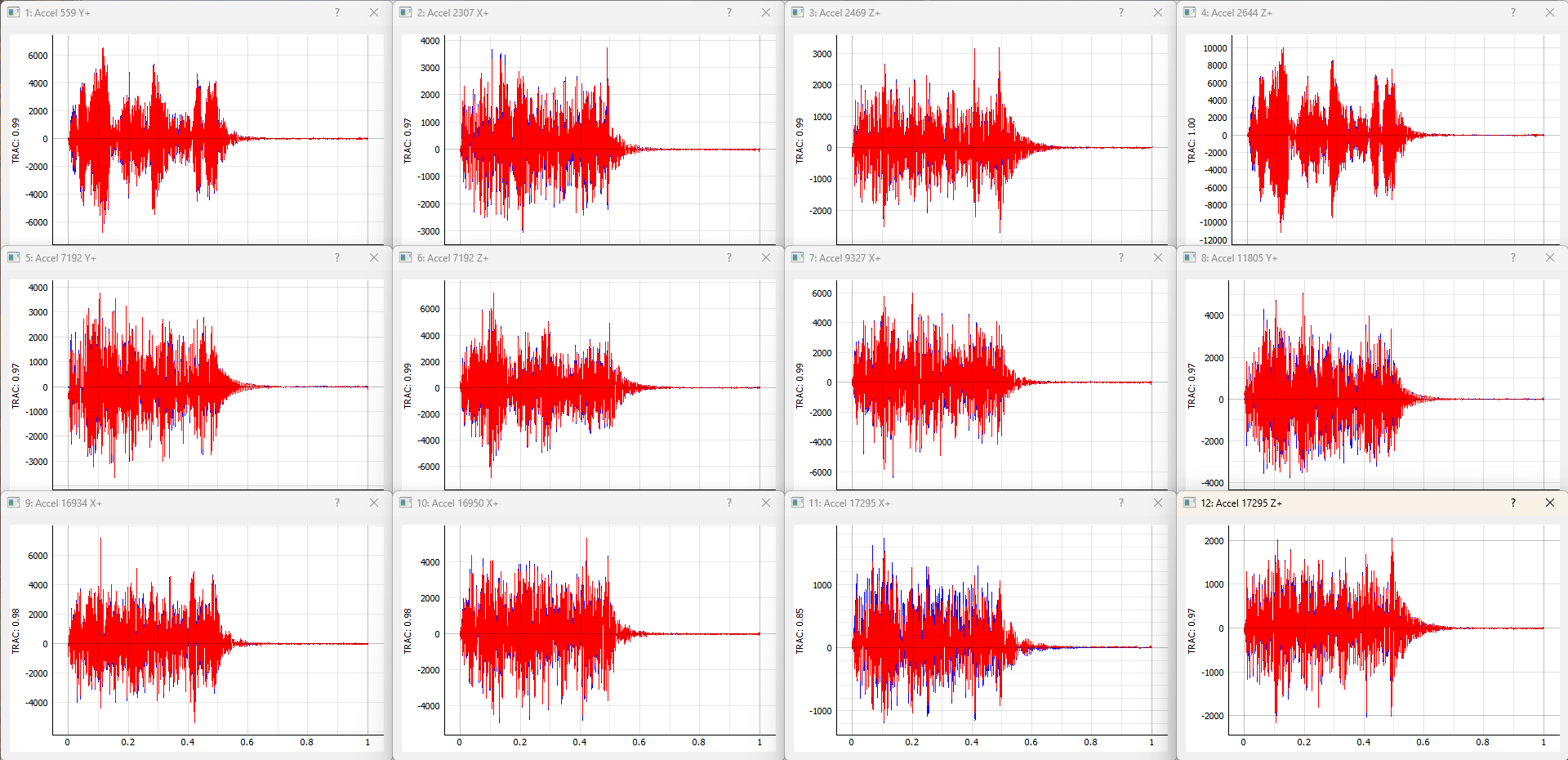Click the plot window icon of "4: Accel 2644 Z+"

pyautogui.click(x=1190, y=12)
